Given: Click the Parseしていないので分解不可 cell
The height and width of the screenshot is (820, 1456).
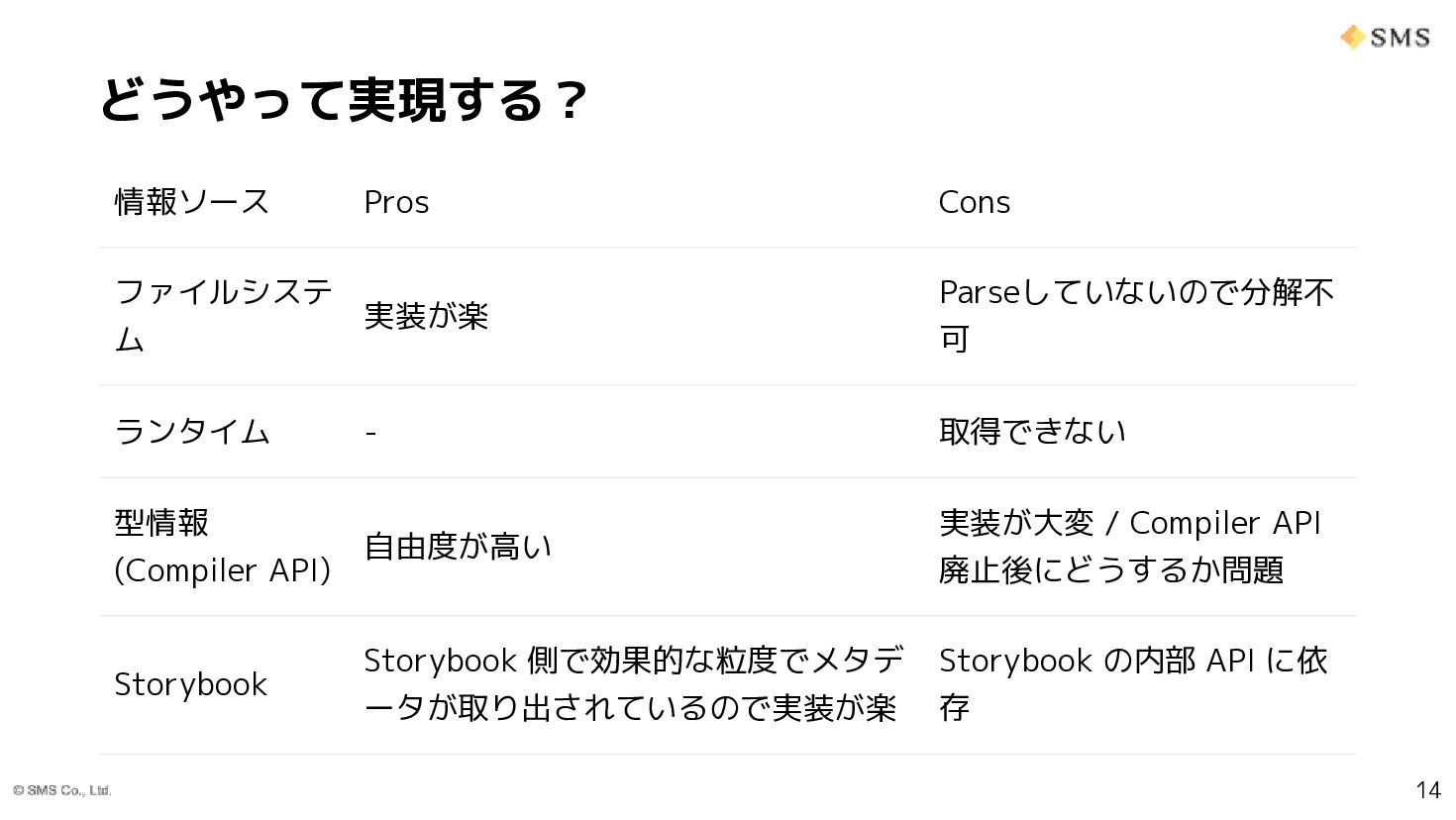Looking at the screenshot, I should point(1136,315).
